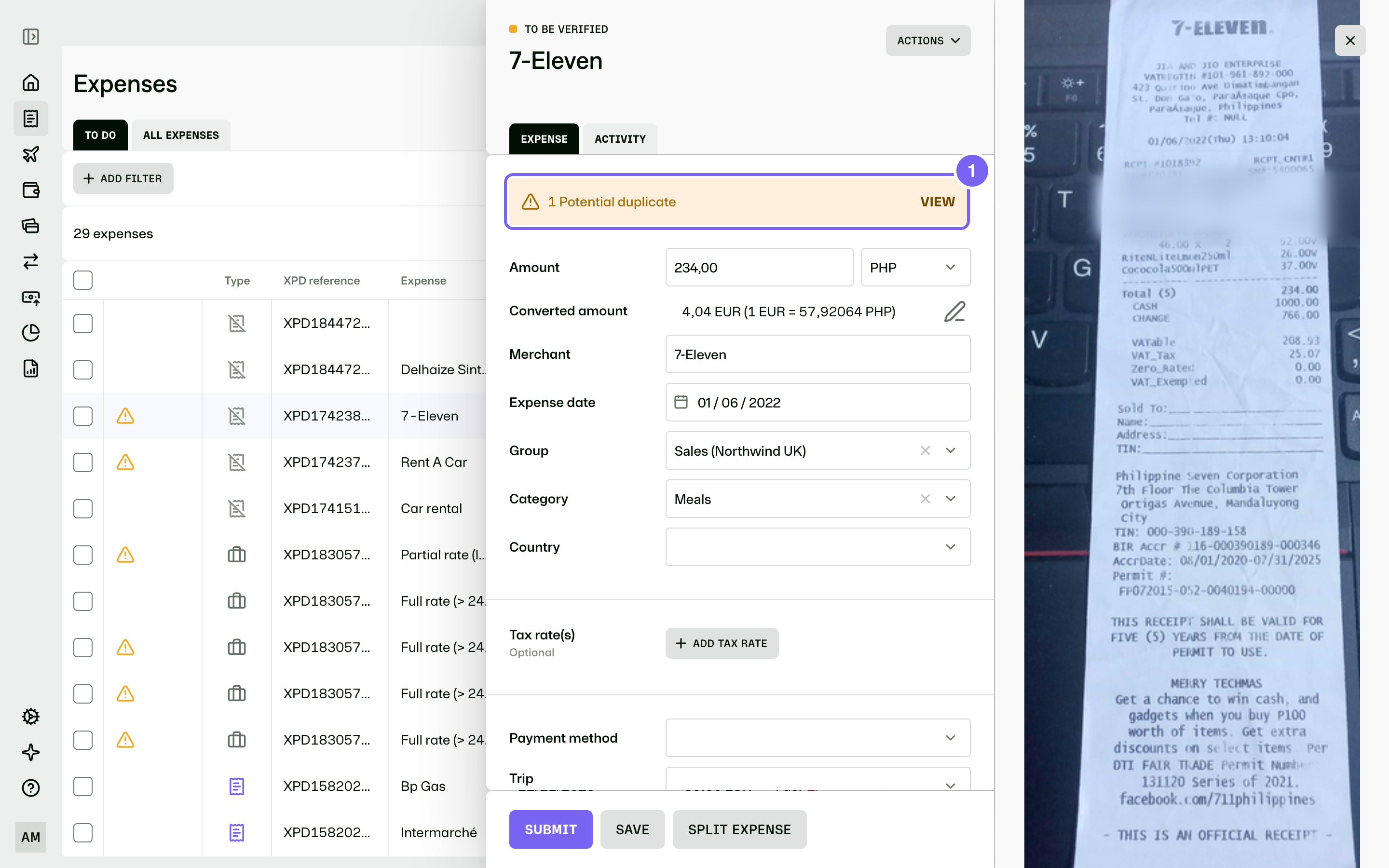Clear the Sales (Northwind UK) group selection
This screenshot has width=1389, height=868.
[x=925, y=451]
